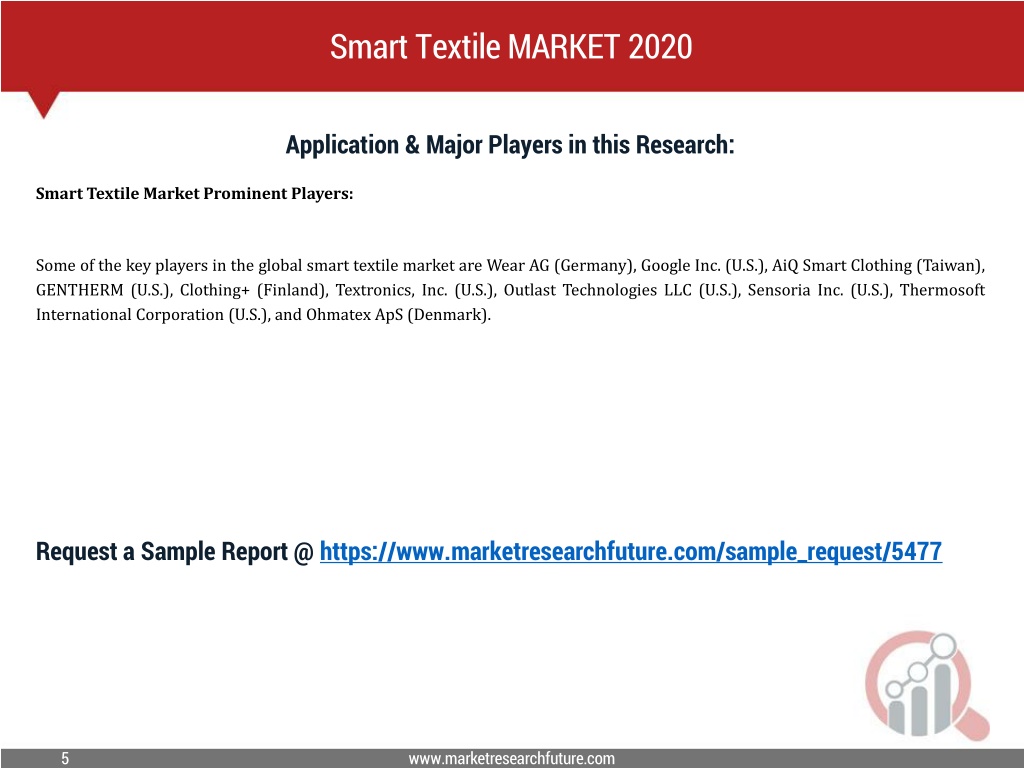Click the Clothing+ (Finland) text
The width and height of the screenshot is (1024, 768).
click(x=254, y=290)
